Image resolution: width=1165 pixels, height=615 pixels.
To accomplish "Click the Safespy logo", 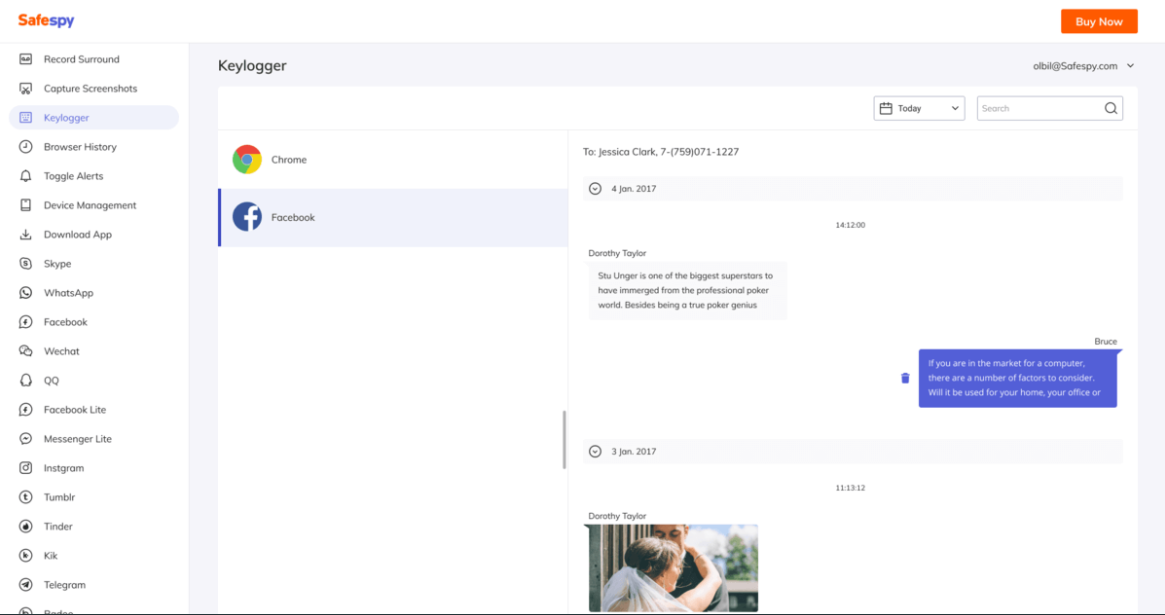I will point(46,21).
